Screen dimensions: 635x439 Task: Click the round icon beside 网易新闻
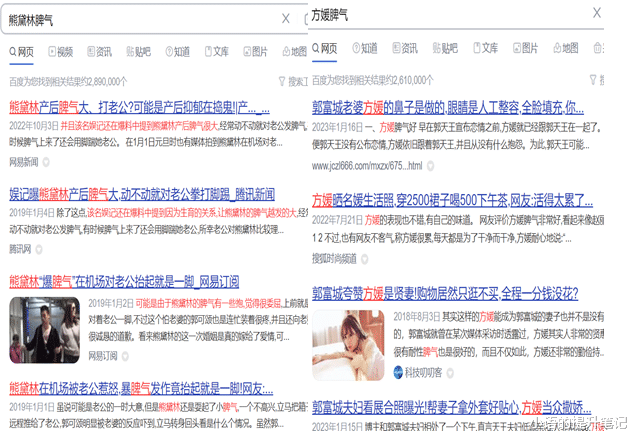coord(46,162)
